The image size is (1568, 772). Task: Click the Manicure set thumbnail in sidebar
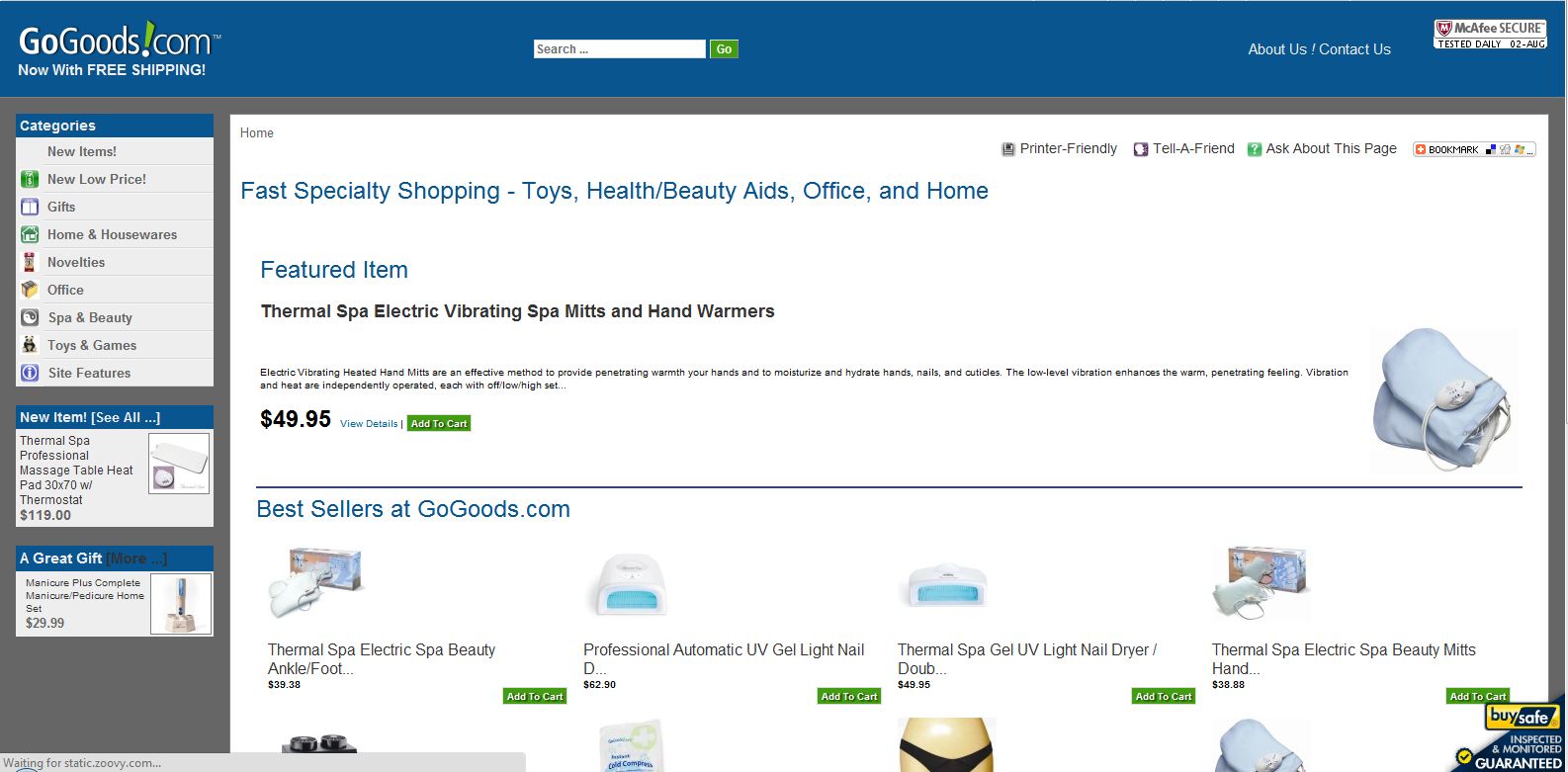click(181, 604)
